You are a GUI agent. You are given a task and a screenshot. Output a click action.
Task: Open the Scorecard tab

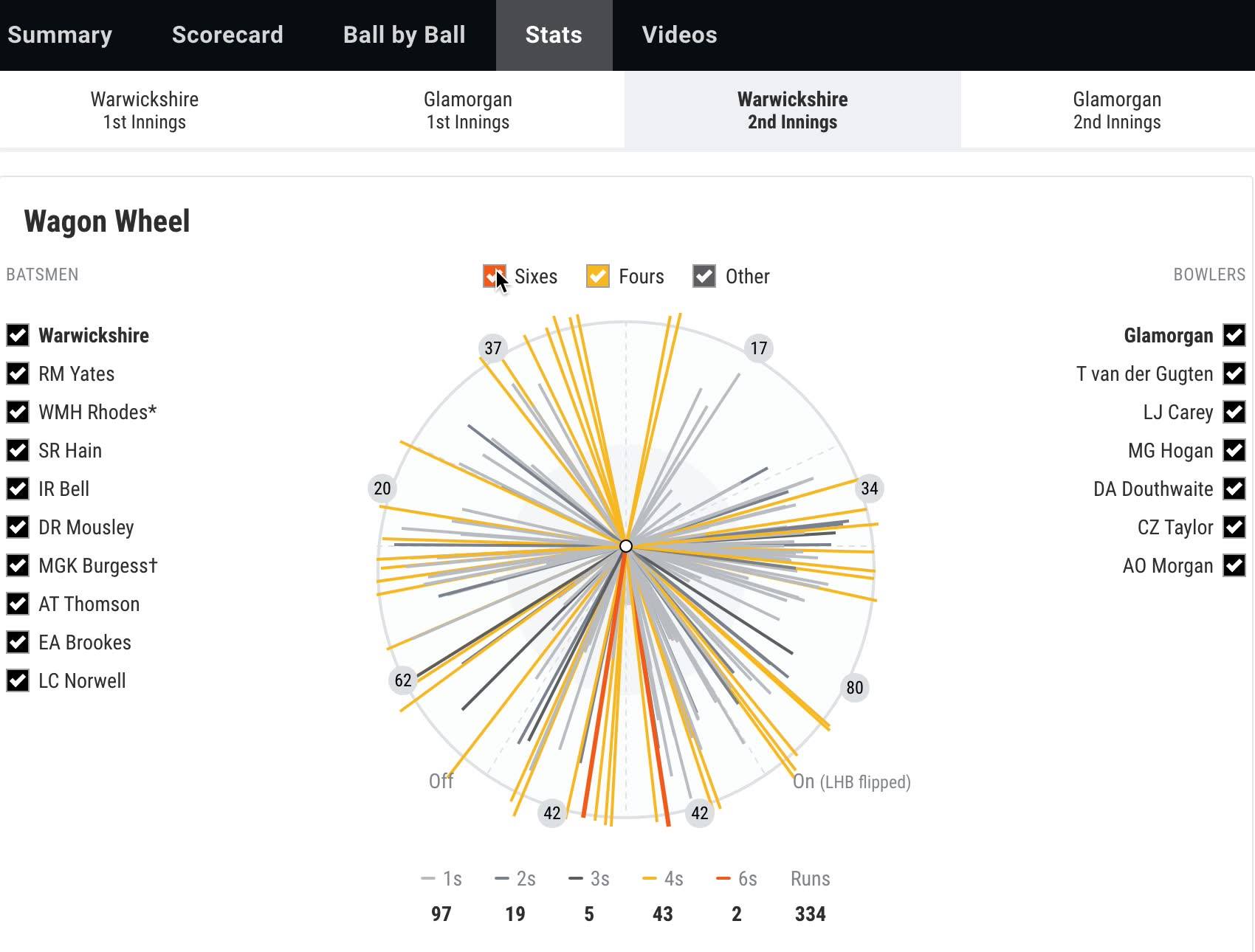227,35
